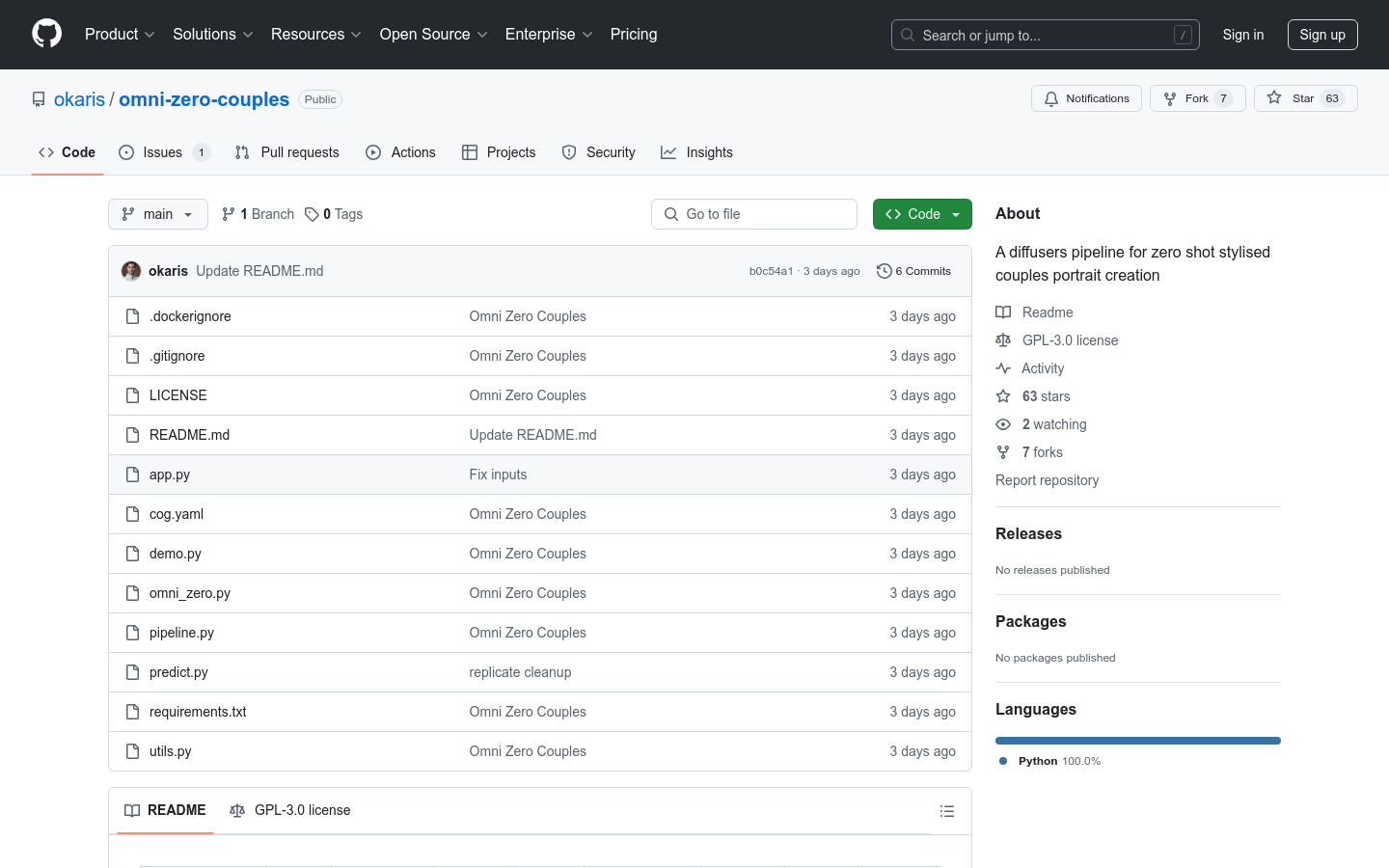
Task: Open the main branch dropdown
Action: coord(158,214)
